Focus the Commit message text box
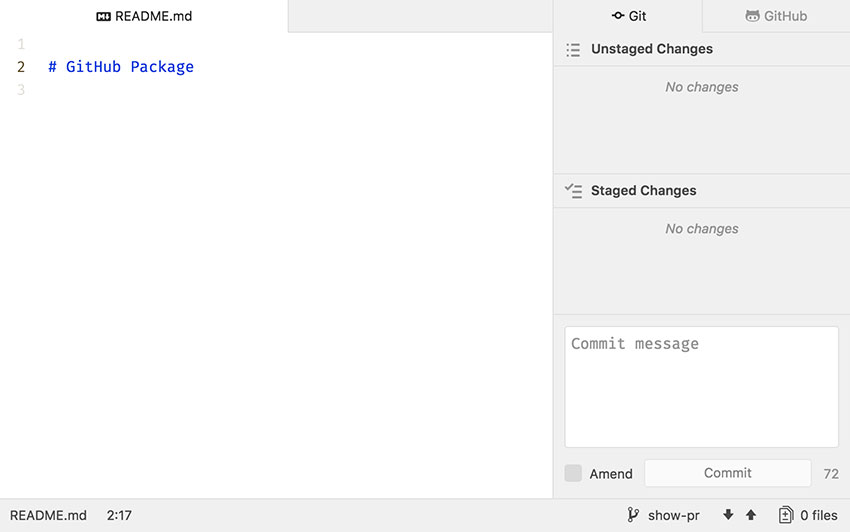 coord(701,386)
